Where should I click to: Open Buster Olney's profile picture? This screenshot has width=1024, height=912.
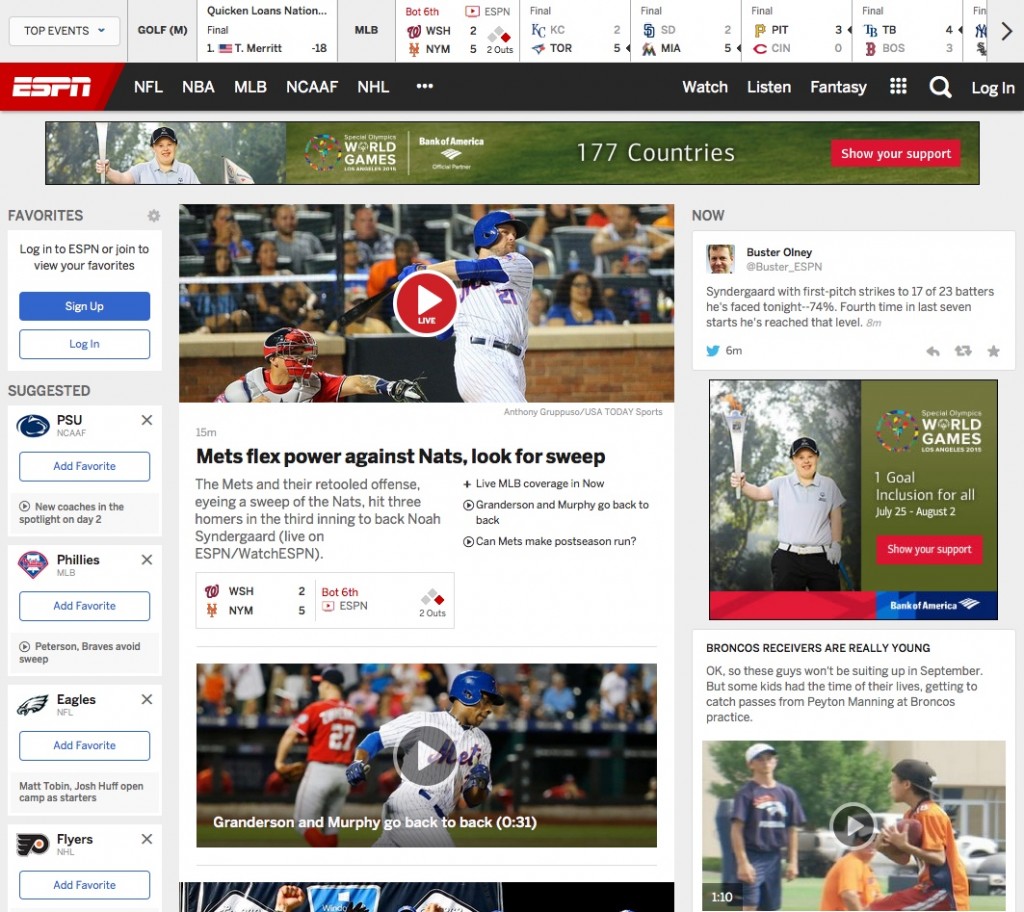coord(720,259)
